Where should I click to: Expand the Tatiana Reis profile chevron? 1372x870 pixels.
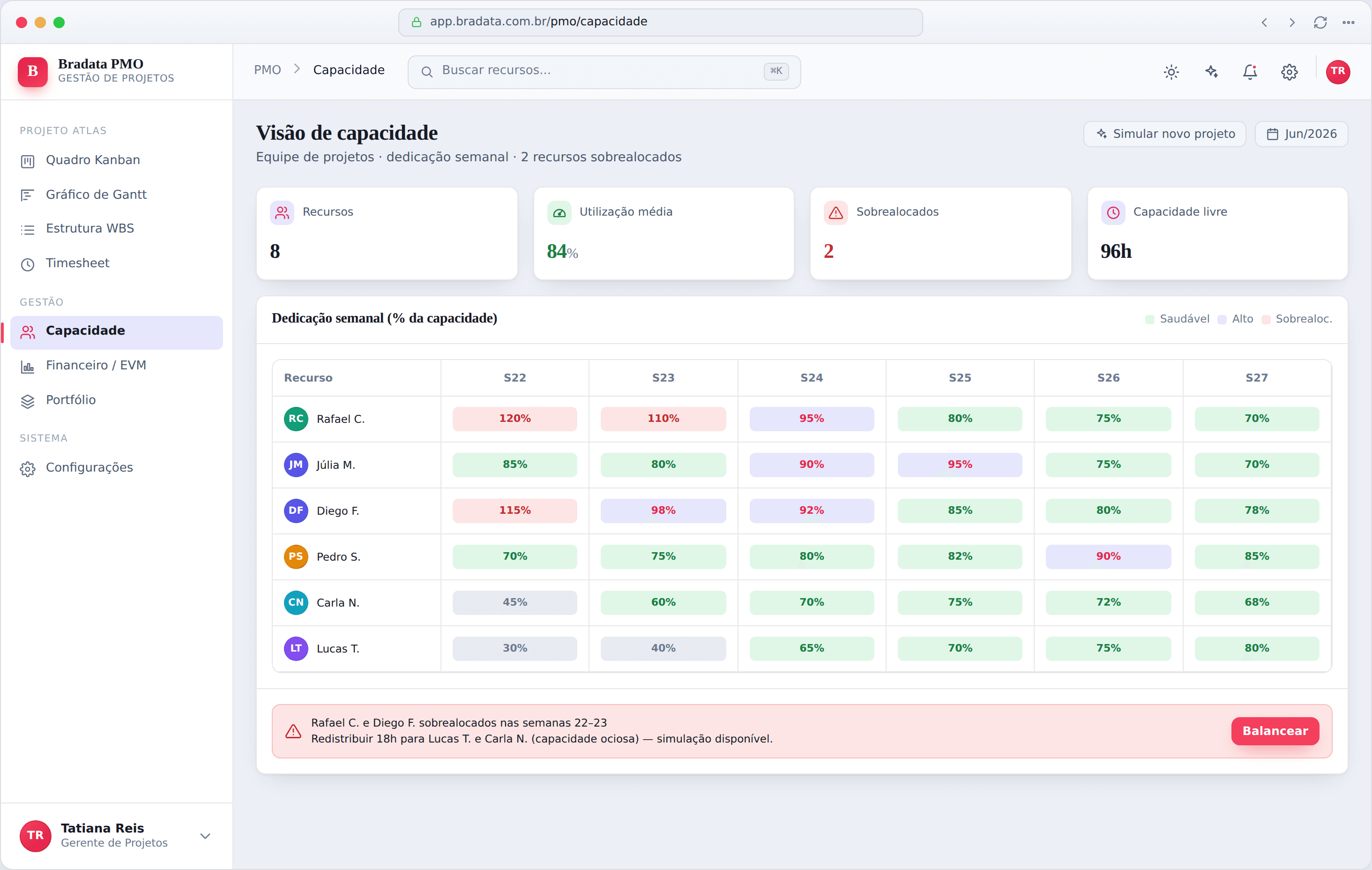tap(205, 836)
